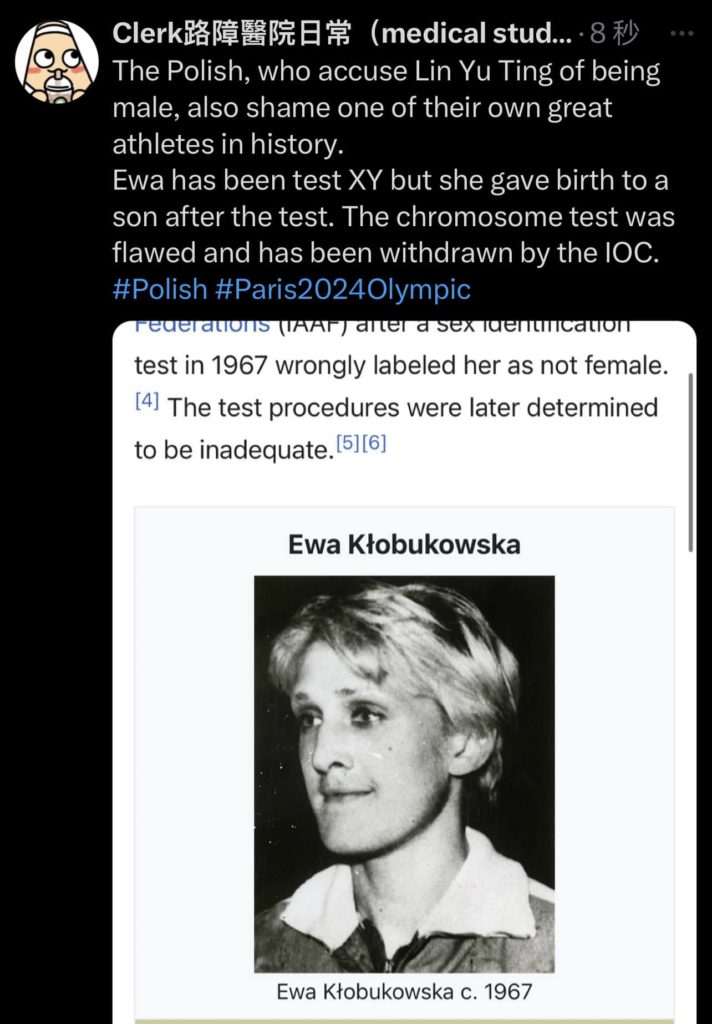Screen dimensions: 712x1024
Task: Click citation reference [4]
Action: [146, 402]
